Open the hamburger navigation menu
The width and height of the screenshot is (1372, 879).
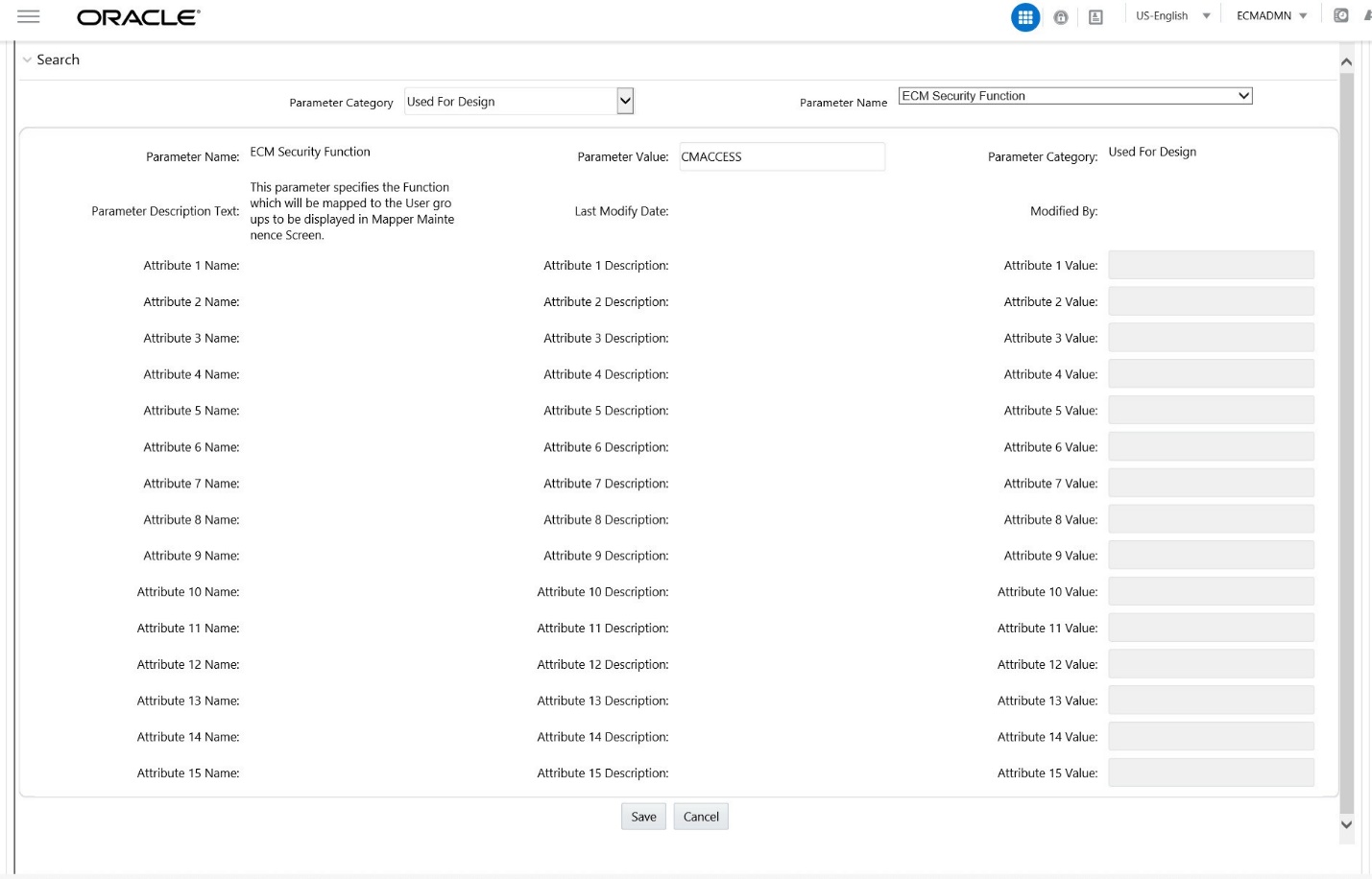pos(29,16)
